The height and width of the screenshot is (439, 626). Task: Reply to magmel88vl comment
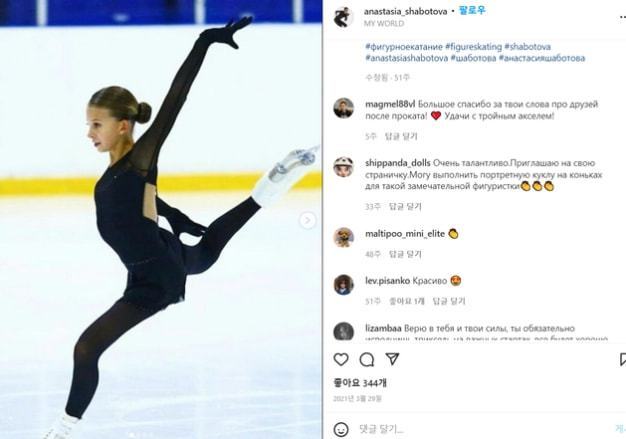coord(401,137)
